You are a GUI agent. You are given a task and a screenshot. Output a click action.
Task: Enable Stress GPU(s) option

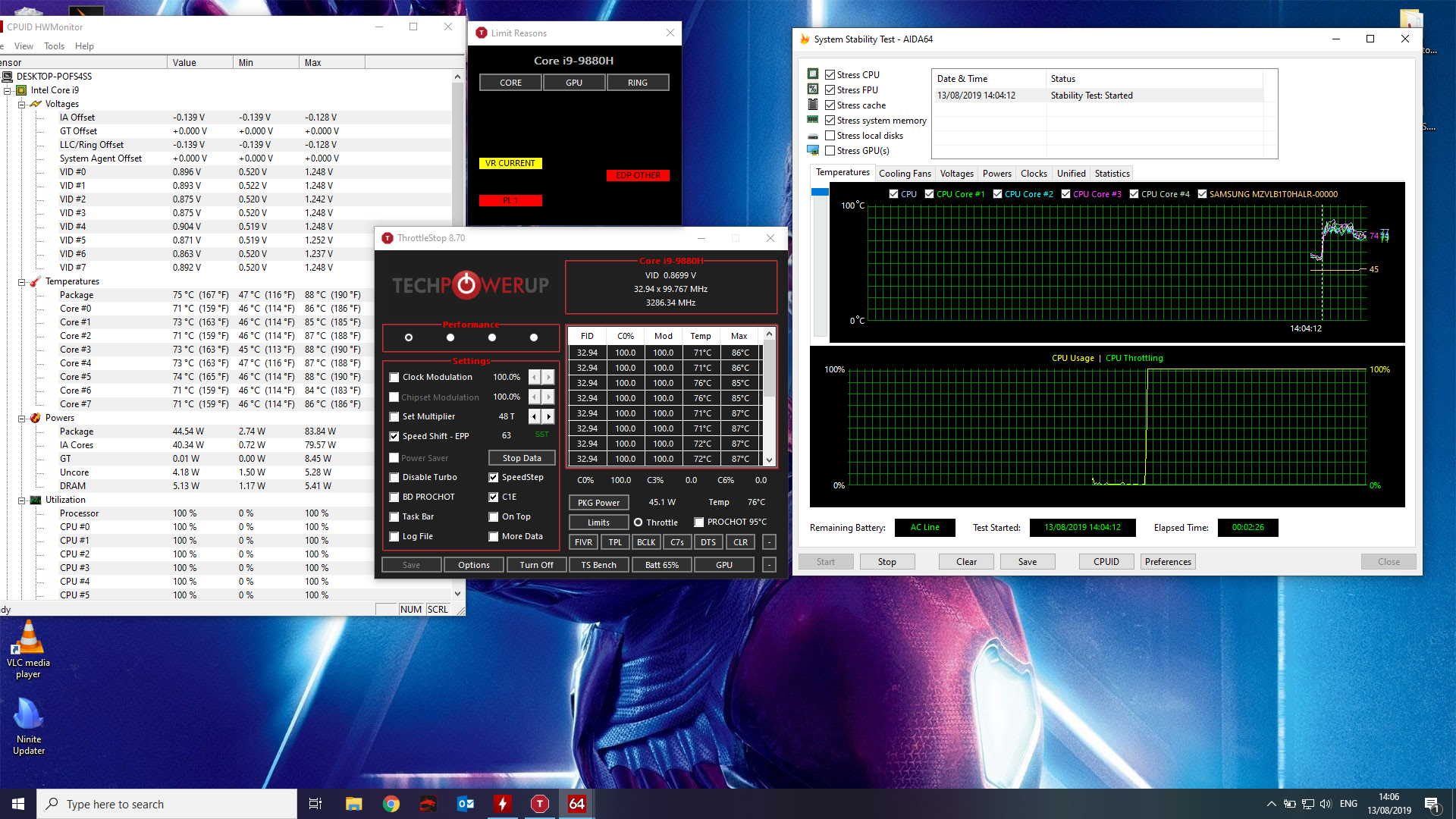click(x=830, y=150)
